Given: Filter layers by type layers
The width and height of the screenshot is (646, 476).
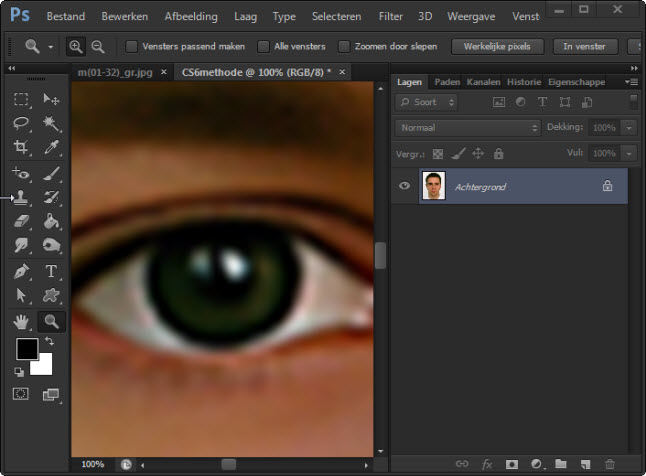Looking at the screenshot, I should click(x=543, y=102).
